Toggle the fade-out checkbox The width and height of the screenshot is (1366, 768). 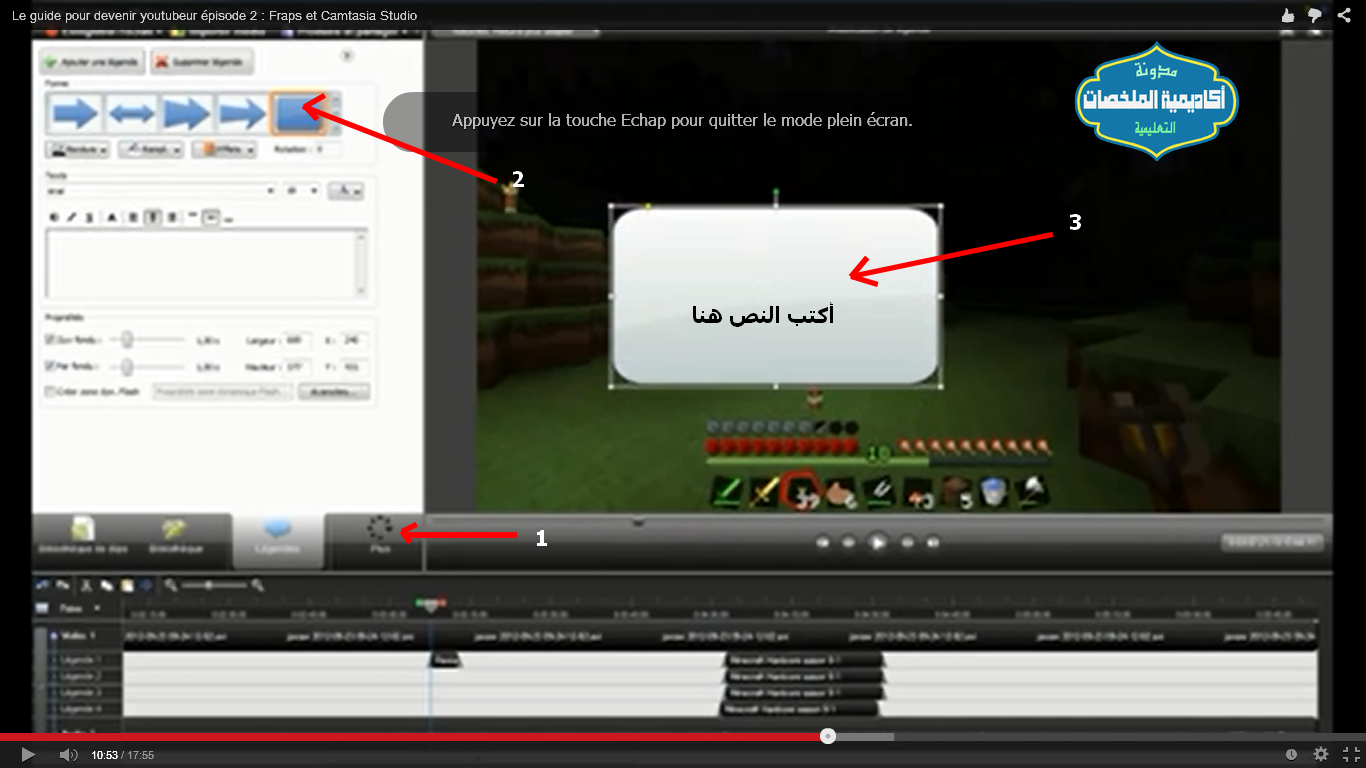point(51,366)
